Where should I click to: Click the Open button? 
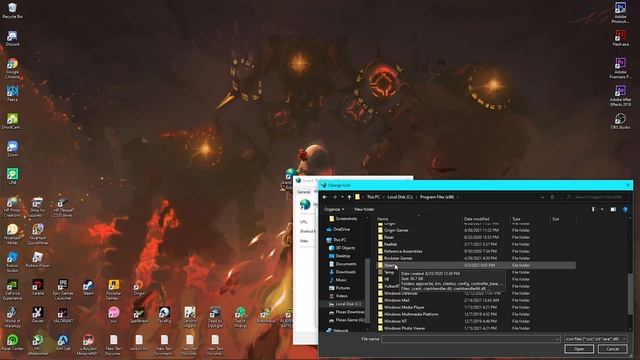tap(579, 349)
